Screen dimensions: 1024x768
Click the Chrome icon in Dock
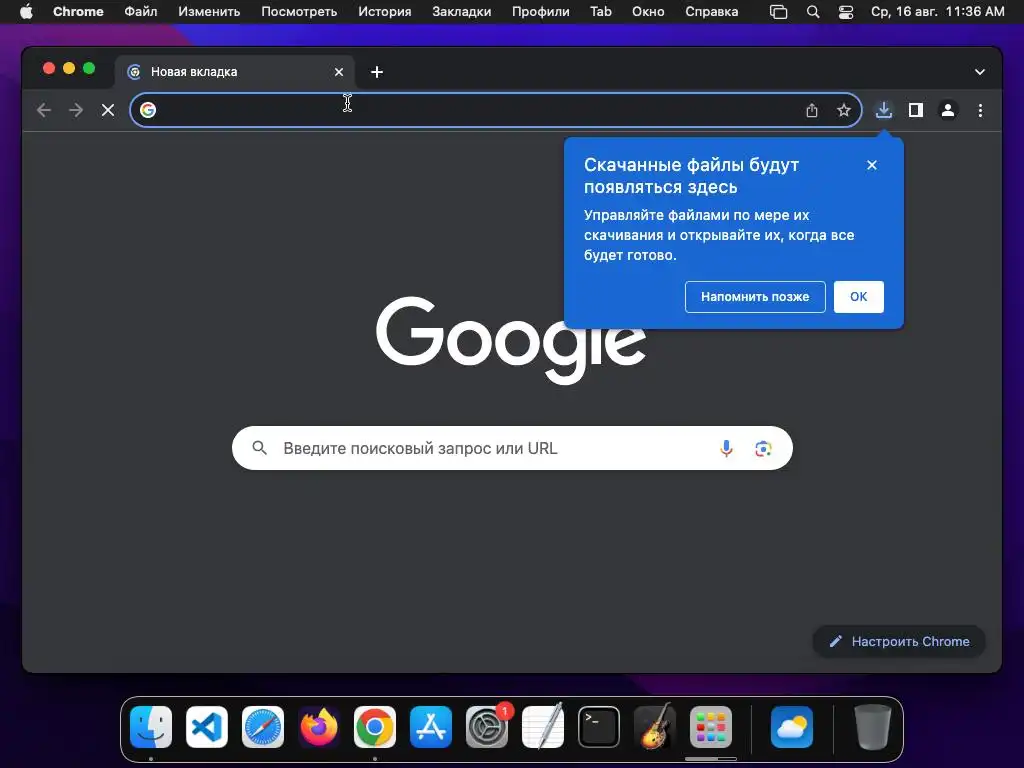click(x=375, y=727)
